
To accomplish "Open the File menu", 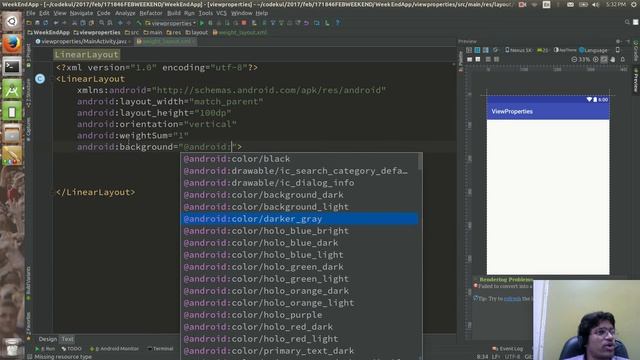I will (31, 13).
